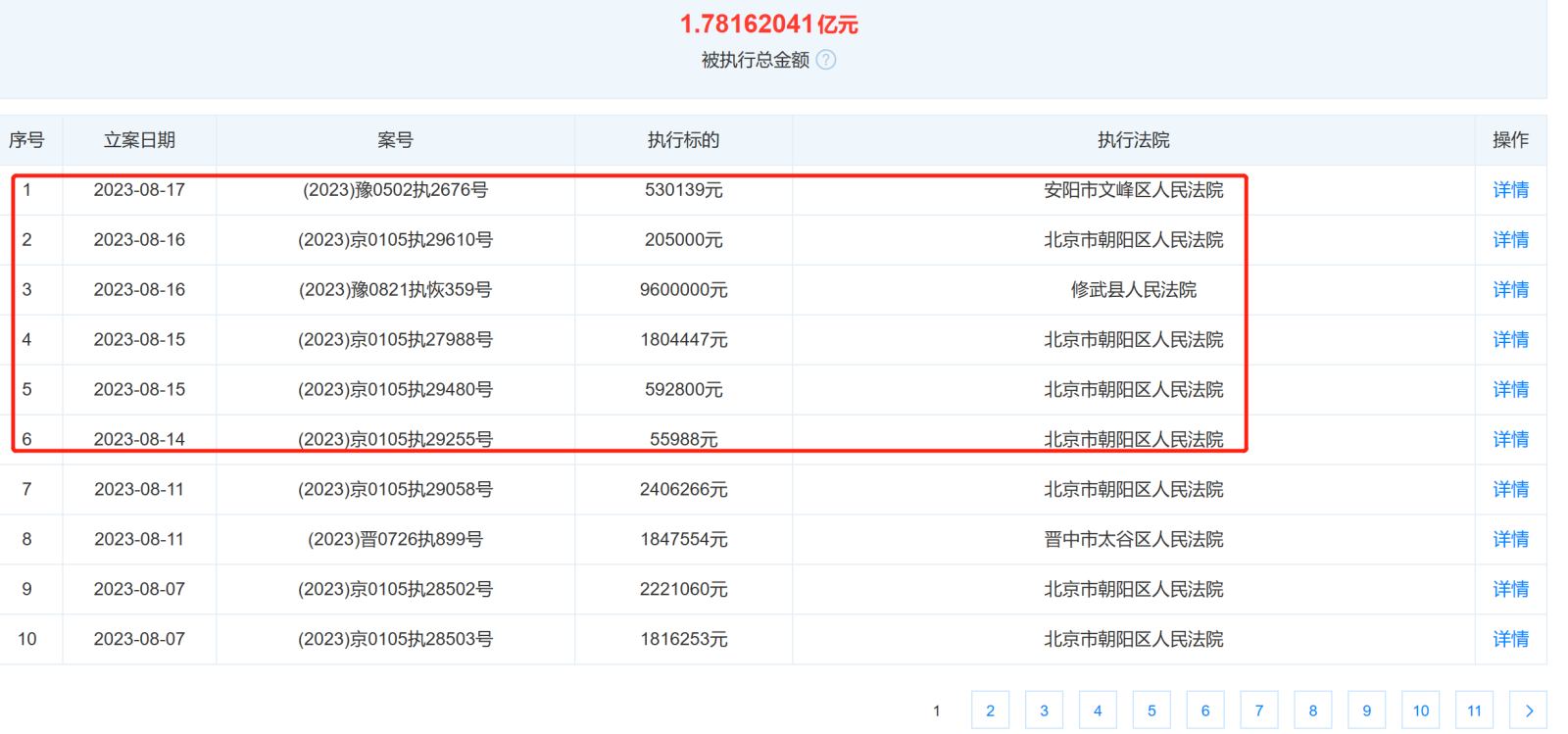Click the help icon beside 被执行总金额
Viewport: 1568px width, 734px height.
(826, 60)
